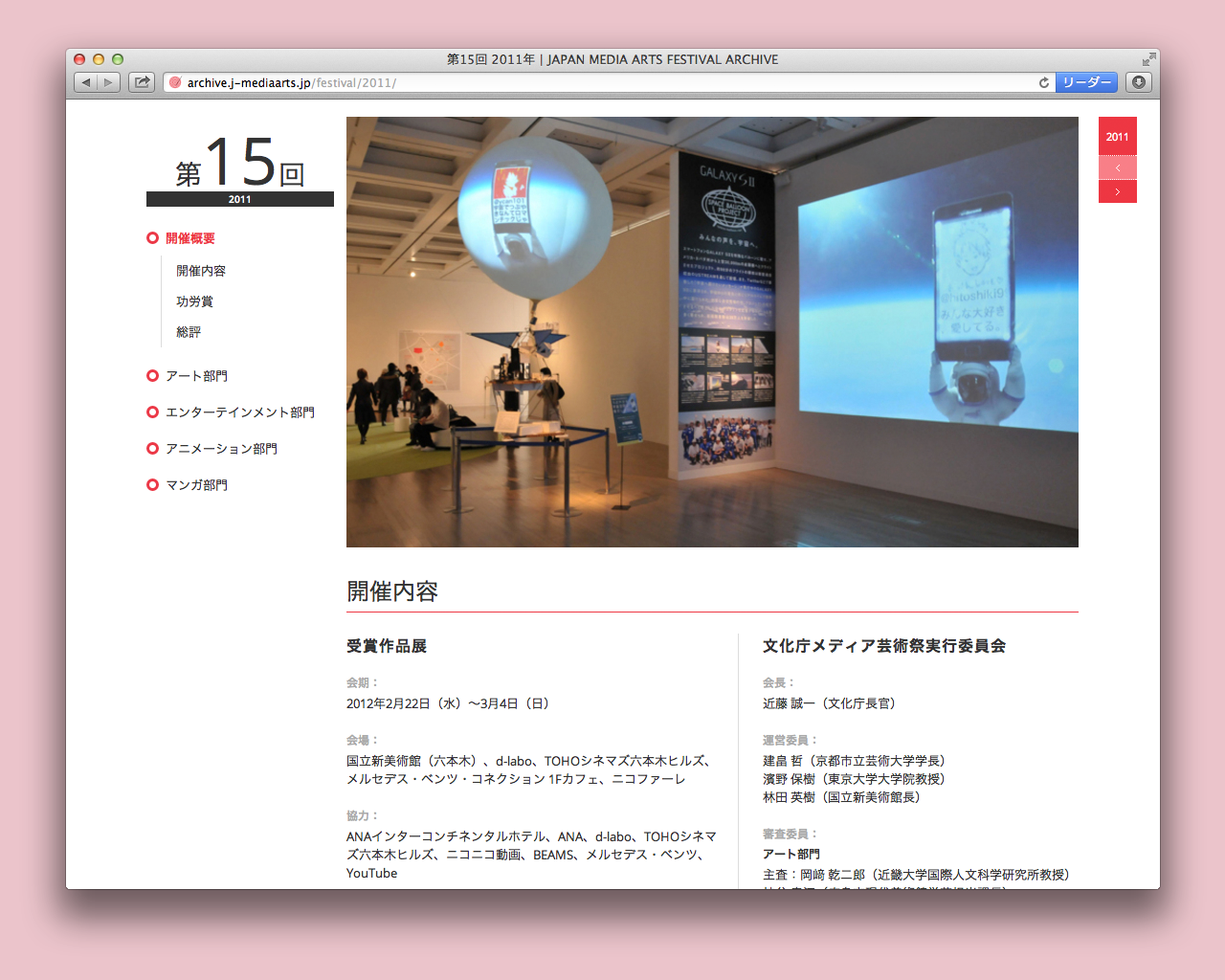Expand the アート部門 sidebar section
This screenshot has height=980, width=1225.
pos(196,376)
